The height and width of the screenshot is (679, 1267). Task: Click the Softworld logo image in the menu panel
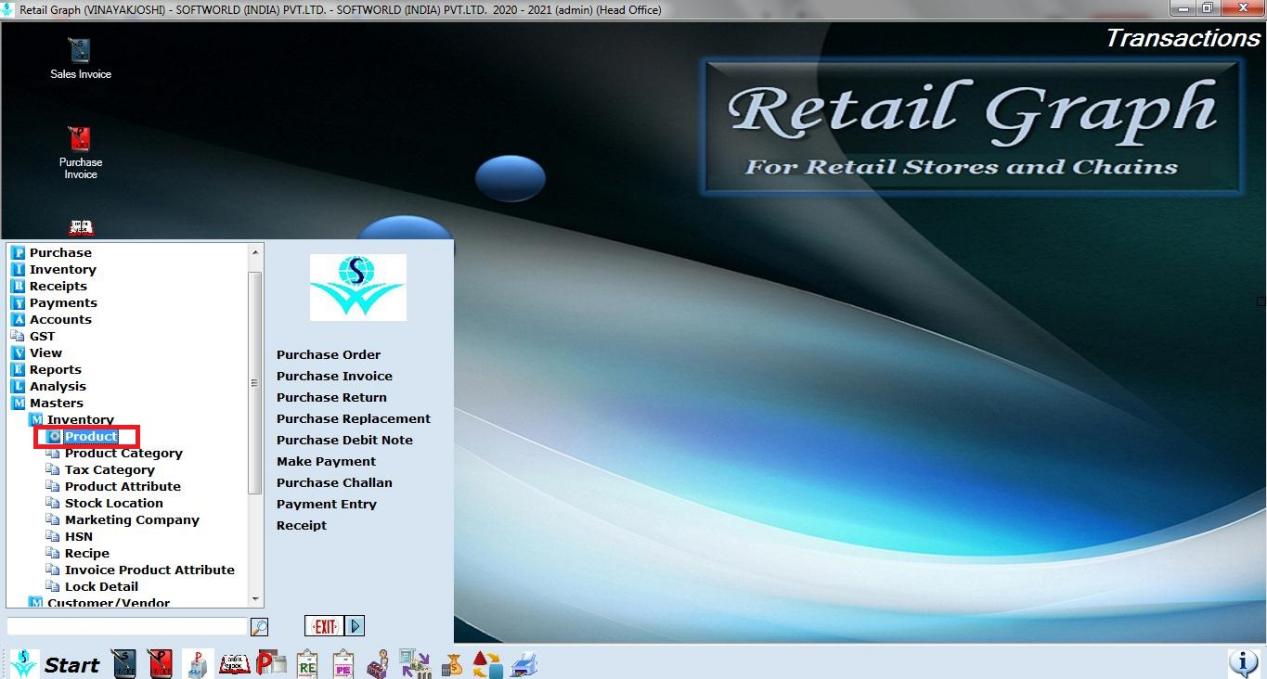pyautogui.click(x=358, y=287)
